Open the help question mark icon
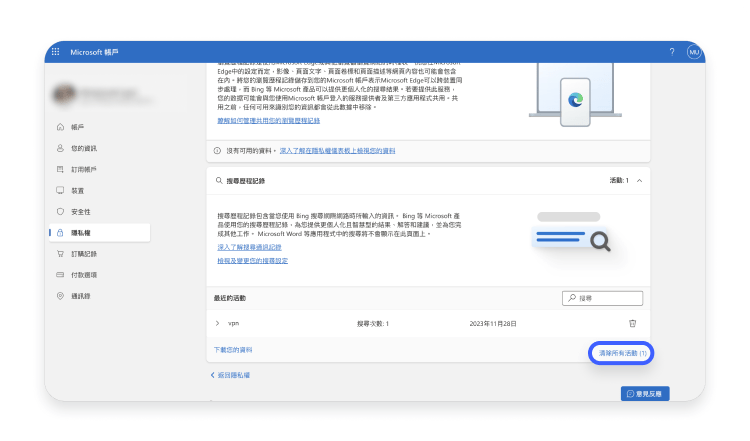 (x=672, y=52)
